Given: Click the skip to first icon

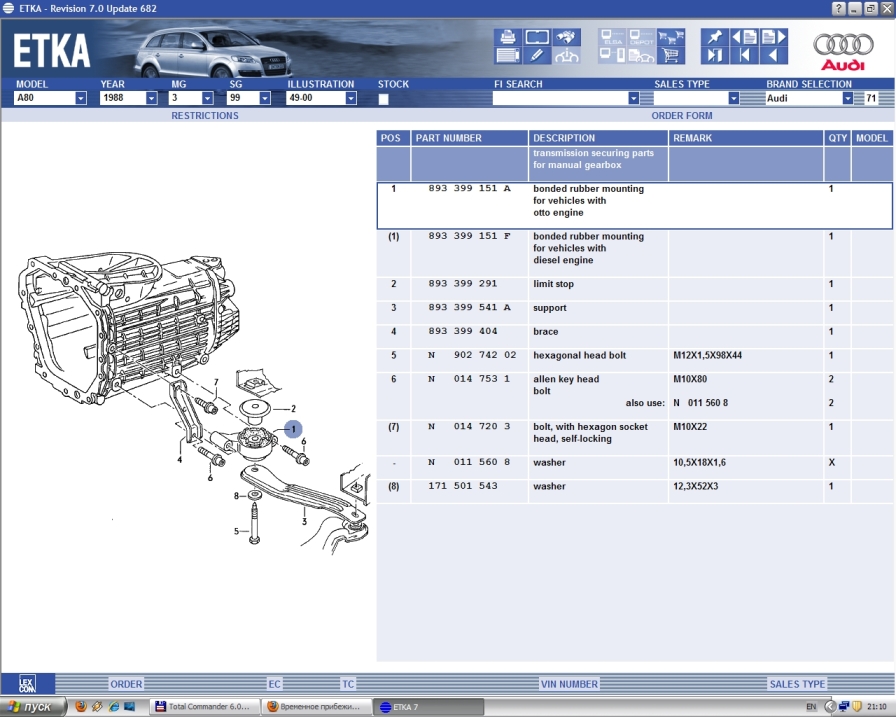Looking at the screenshot, I should [745, 55].
